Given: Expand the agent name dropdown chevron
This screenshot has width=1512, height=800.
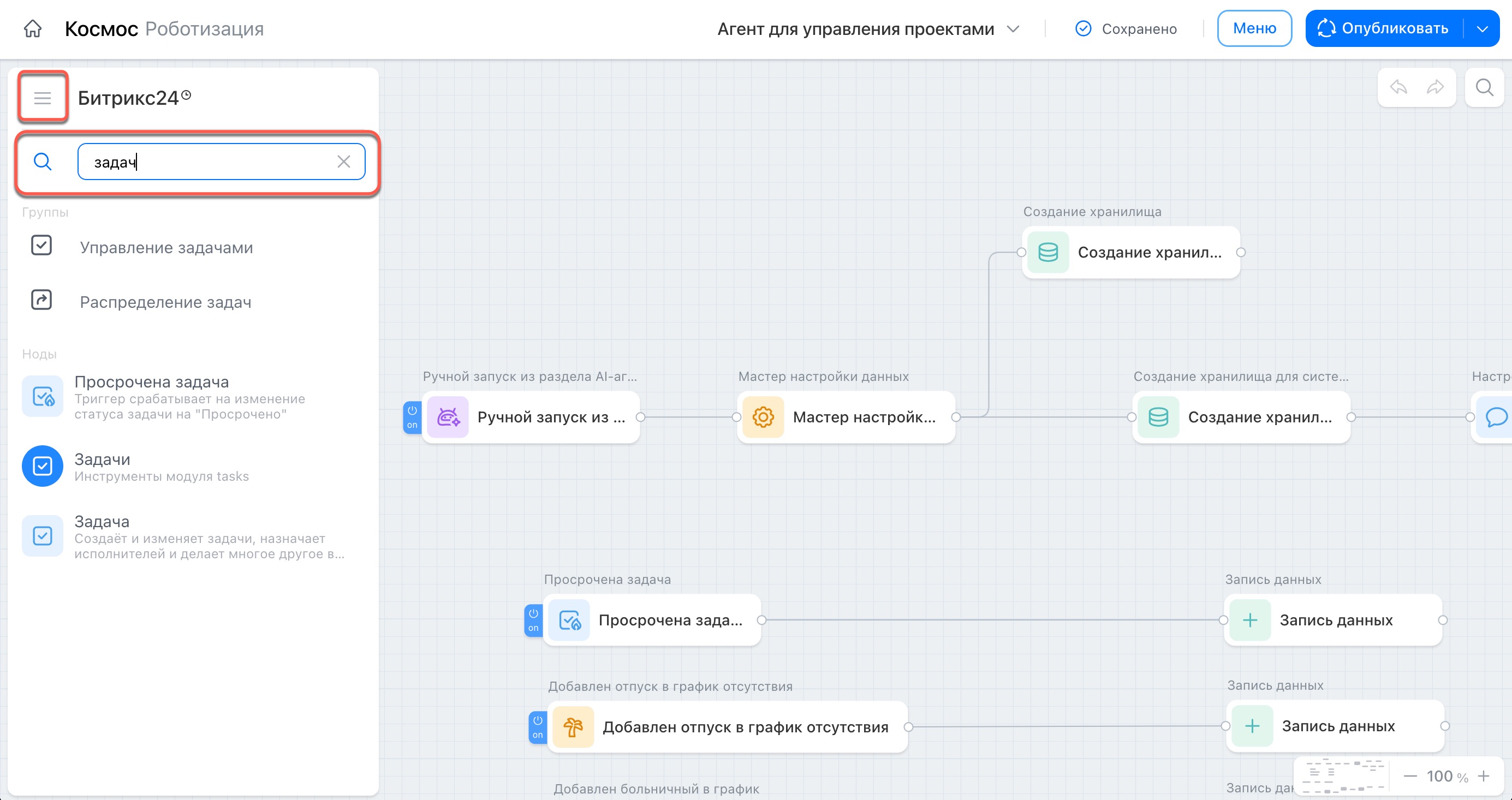Looking at the screenshot, I should coord(1013,28).
